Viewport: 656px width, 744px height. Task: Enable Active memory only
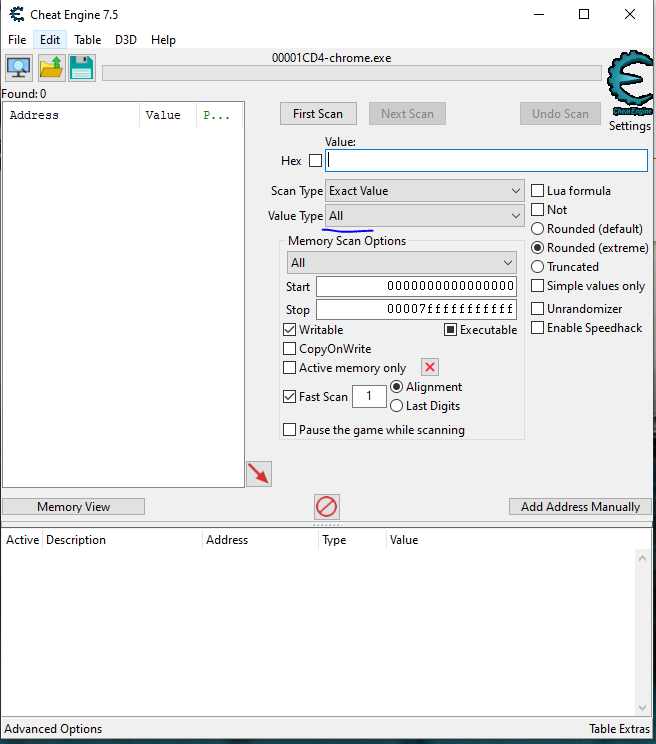[x=289, y=368]
